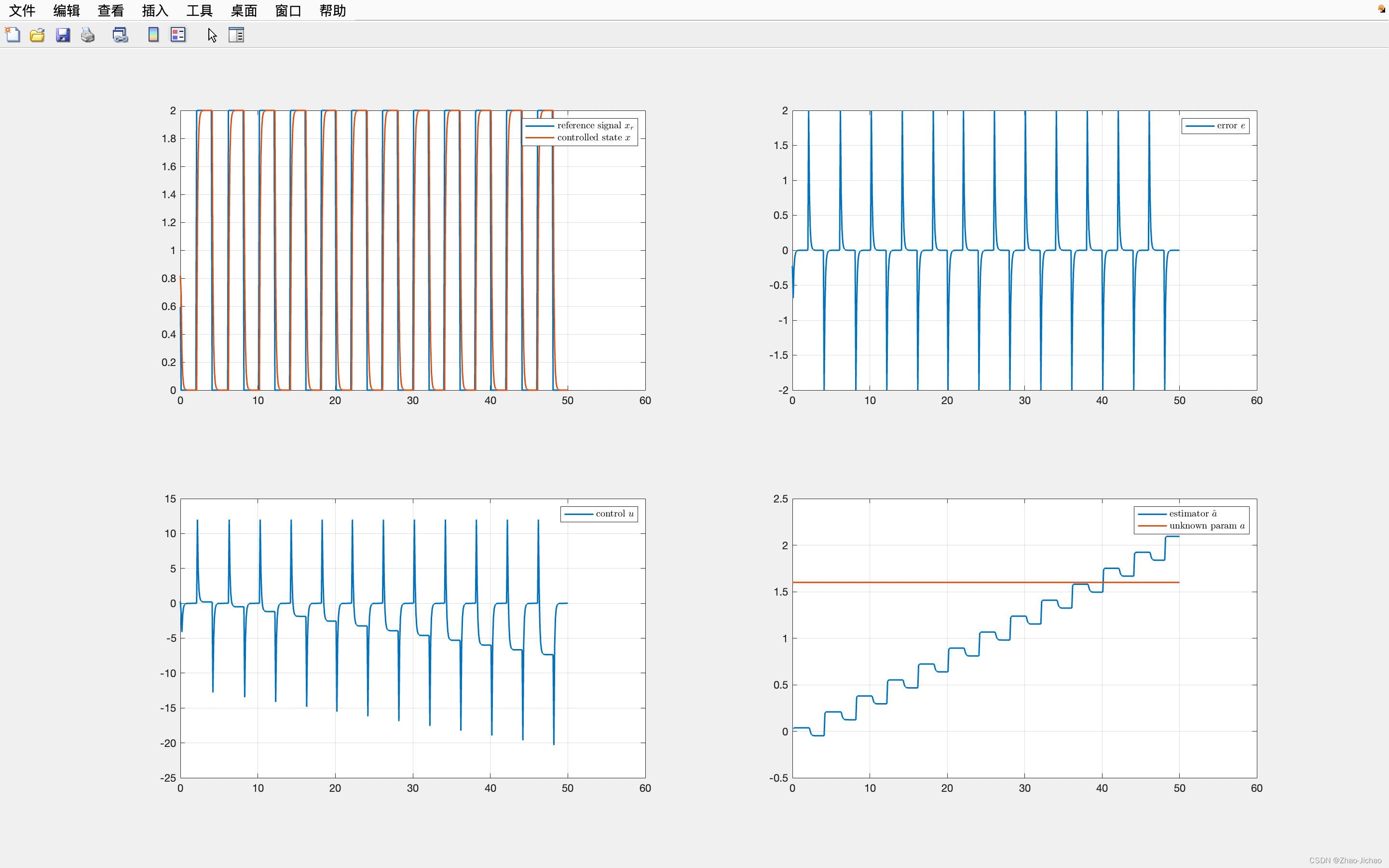Expand the 插入 menu
Screen dimensions: 1389x868
tap(155, 10)
